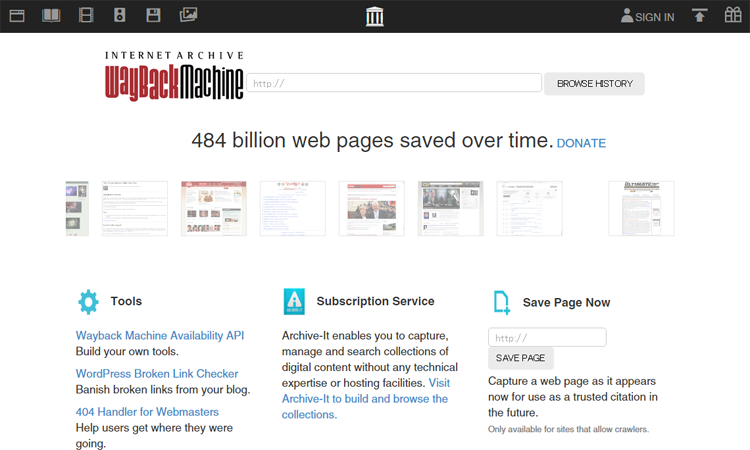Open the rightmost dense text page thumbnail
The image size is (750, 450).
(x=641, y=209)
